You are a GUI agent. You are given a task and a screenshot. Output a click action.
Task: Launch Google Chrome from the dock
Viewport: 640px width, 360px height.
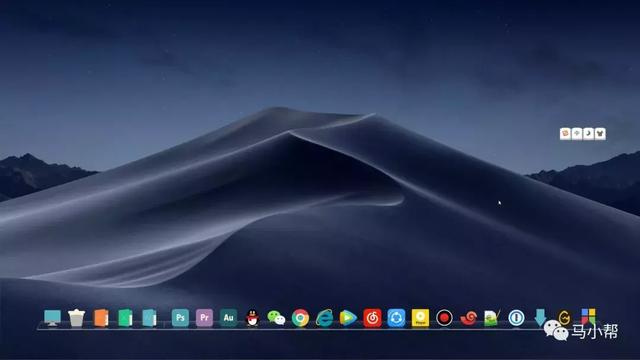pyautogui.click(x=300, y=318)
